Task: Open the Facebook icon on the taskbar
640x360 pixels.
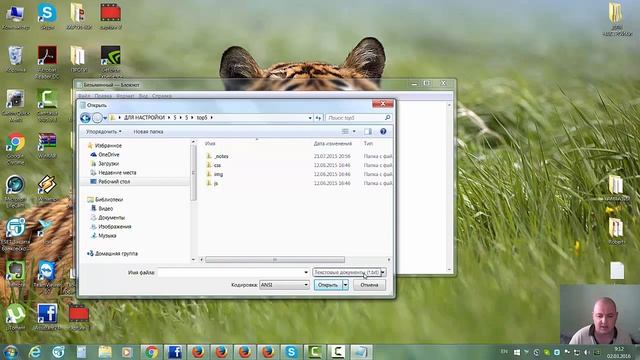Action: click(x=175, y=352)
